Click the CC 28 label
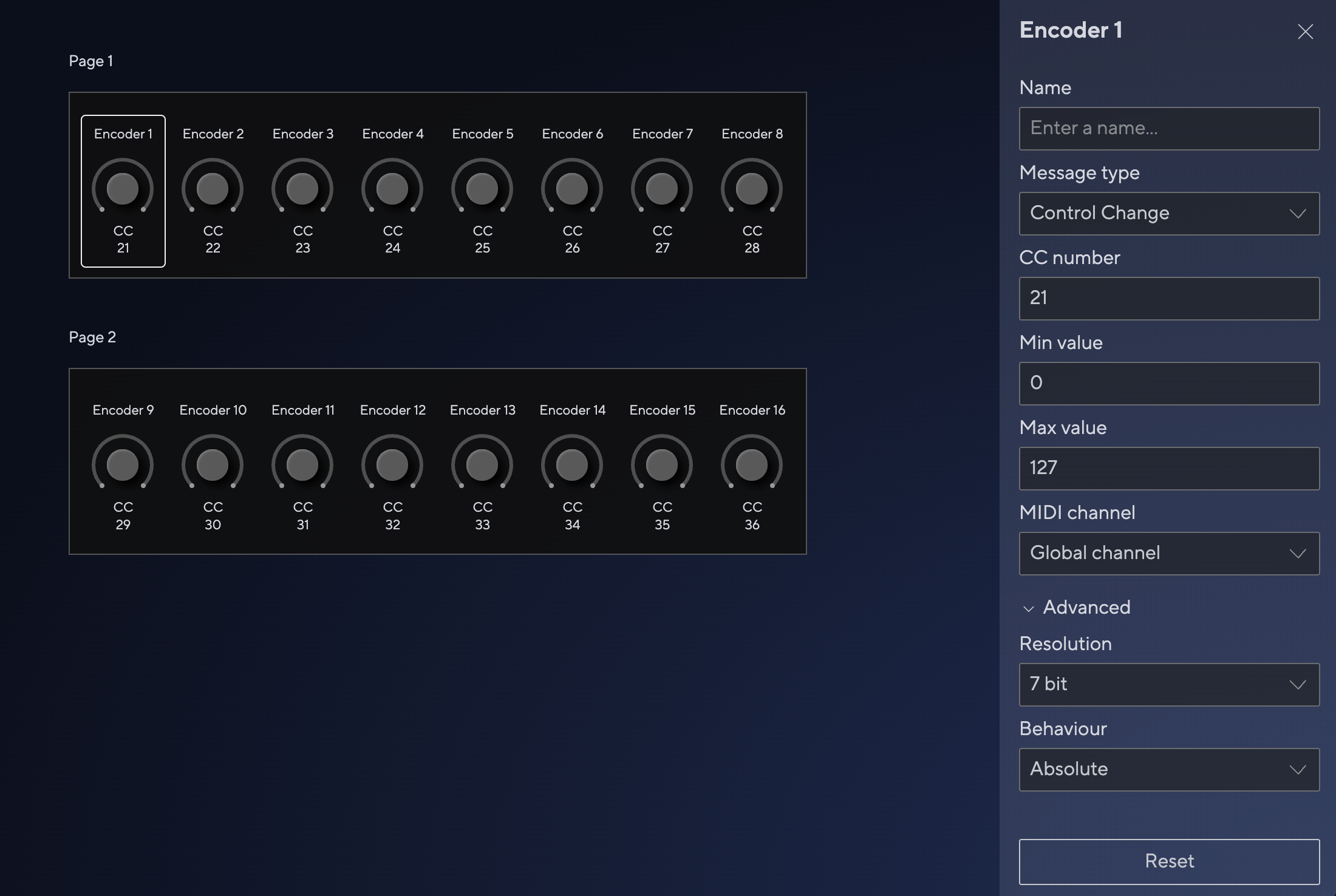The image size is (1336, 896). pyautogui.click(x=752, y=239)
